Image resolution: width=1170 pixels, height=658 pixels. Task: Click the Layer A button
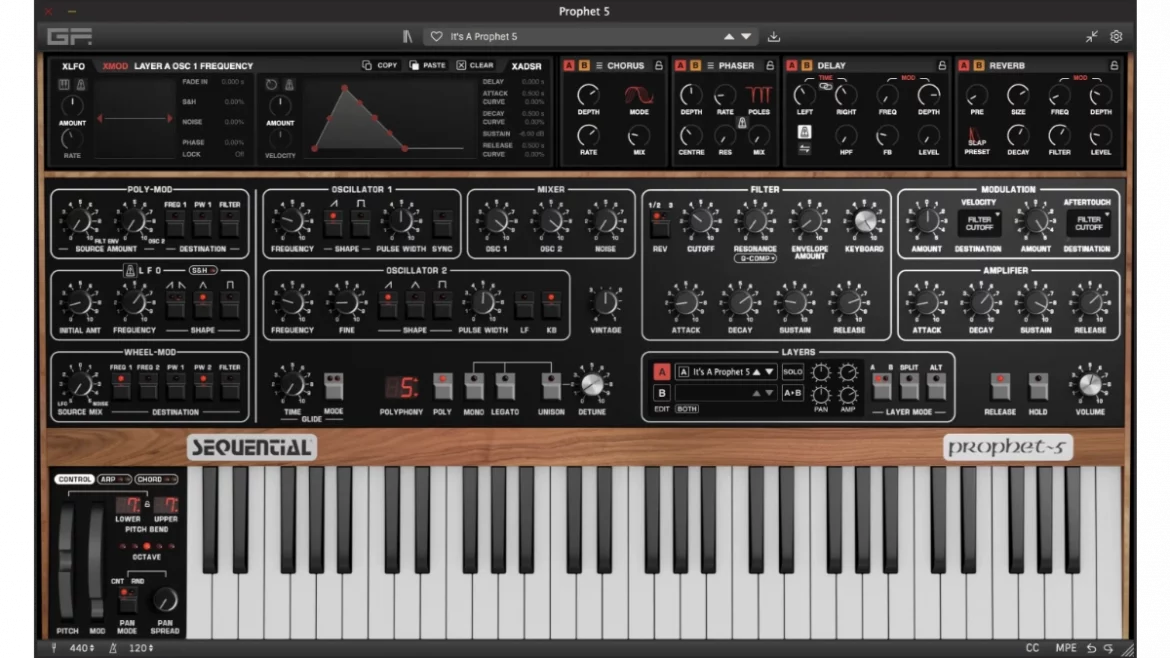tap(662, 372)
